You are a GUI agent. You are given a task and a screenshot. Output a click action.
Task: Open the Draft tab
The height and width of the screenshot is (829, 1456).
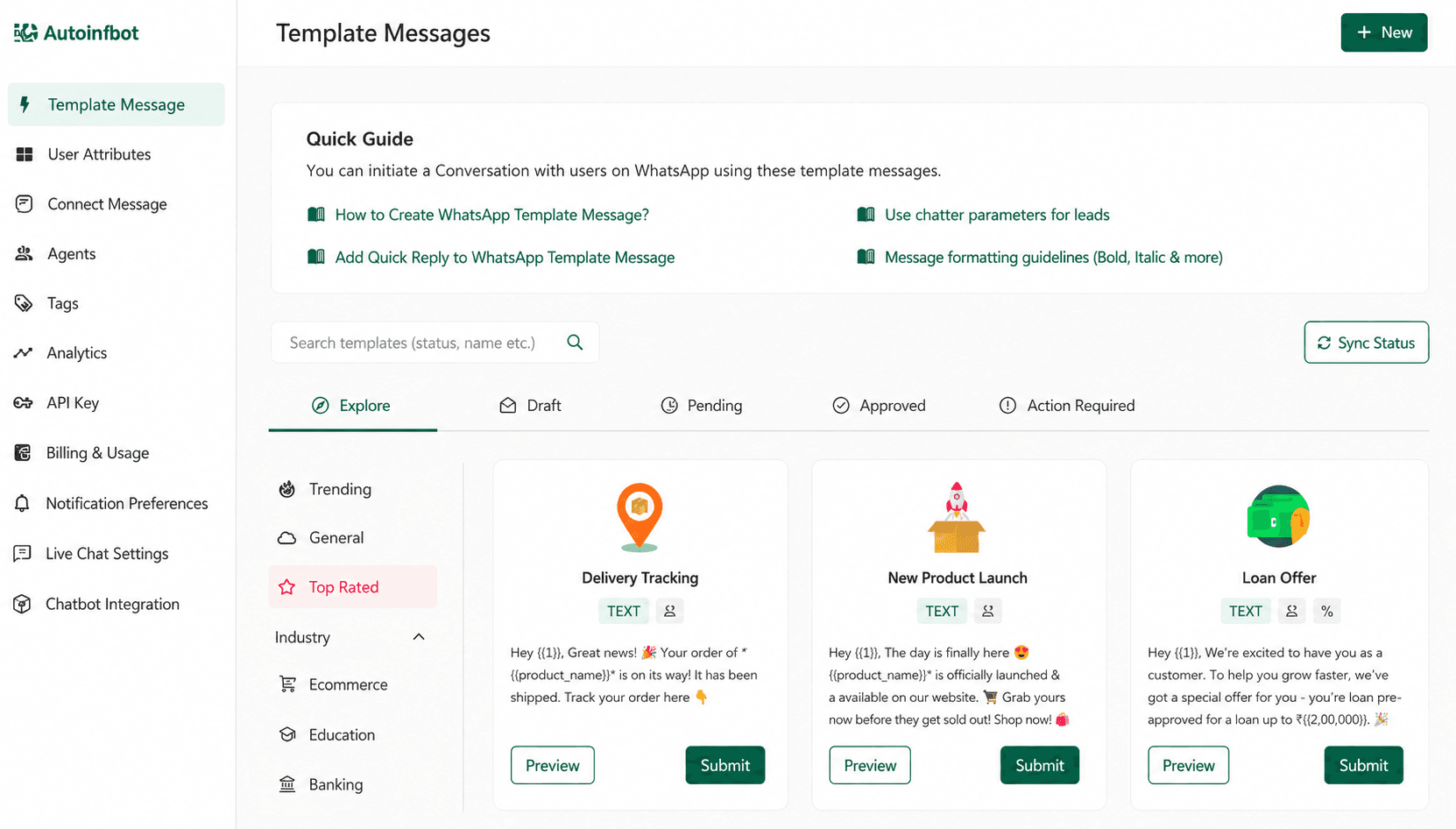coord(530,406)
